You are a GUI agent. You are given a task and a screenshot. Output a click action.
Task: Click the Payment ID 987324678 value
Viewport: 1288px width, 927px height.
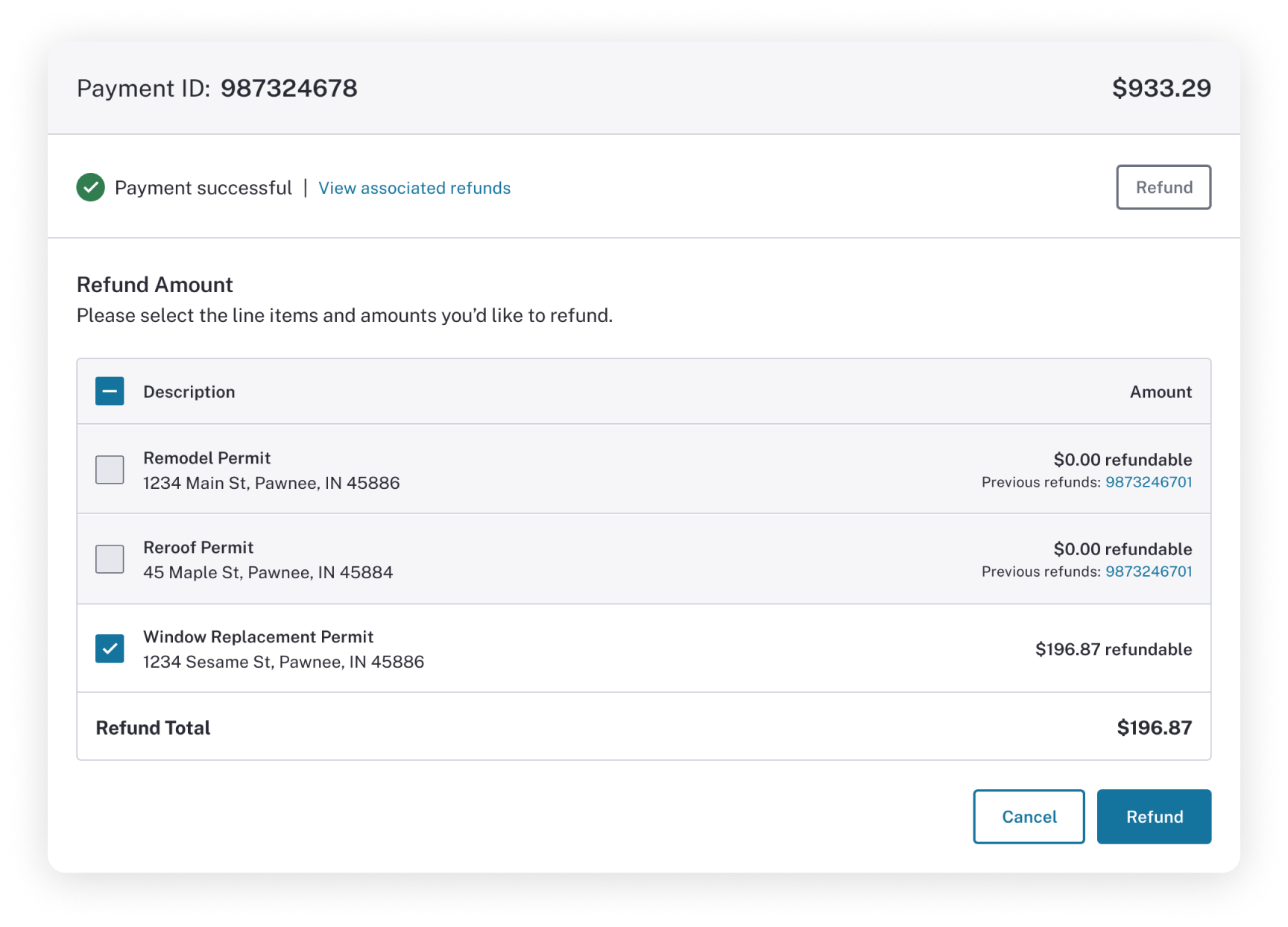pyautogui.click(x=288, y=88)
